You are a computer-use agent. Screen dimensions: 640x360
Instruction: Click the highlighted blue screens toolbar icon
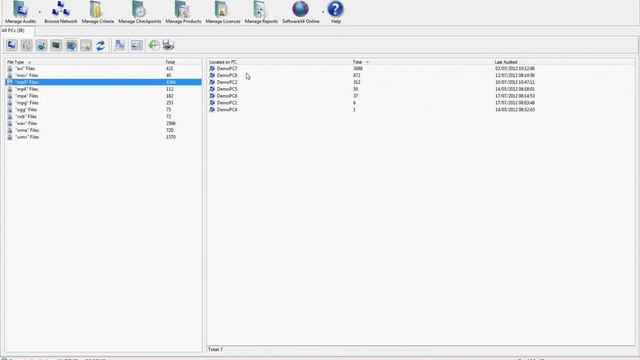click(x=71, y=45)
